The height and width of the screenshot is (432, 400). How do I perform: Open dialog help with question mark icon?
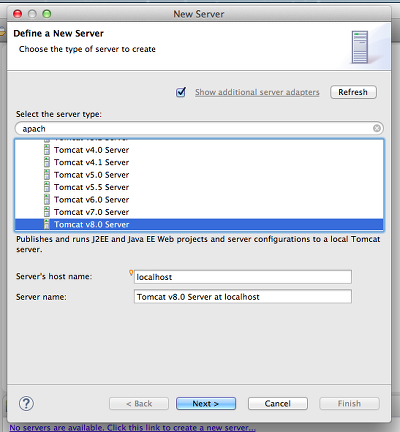click(26, 403)
